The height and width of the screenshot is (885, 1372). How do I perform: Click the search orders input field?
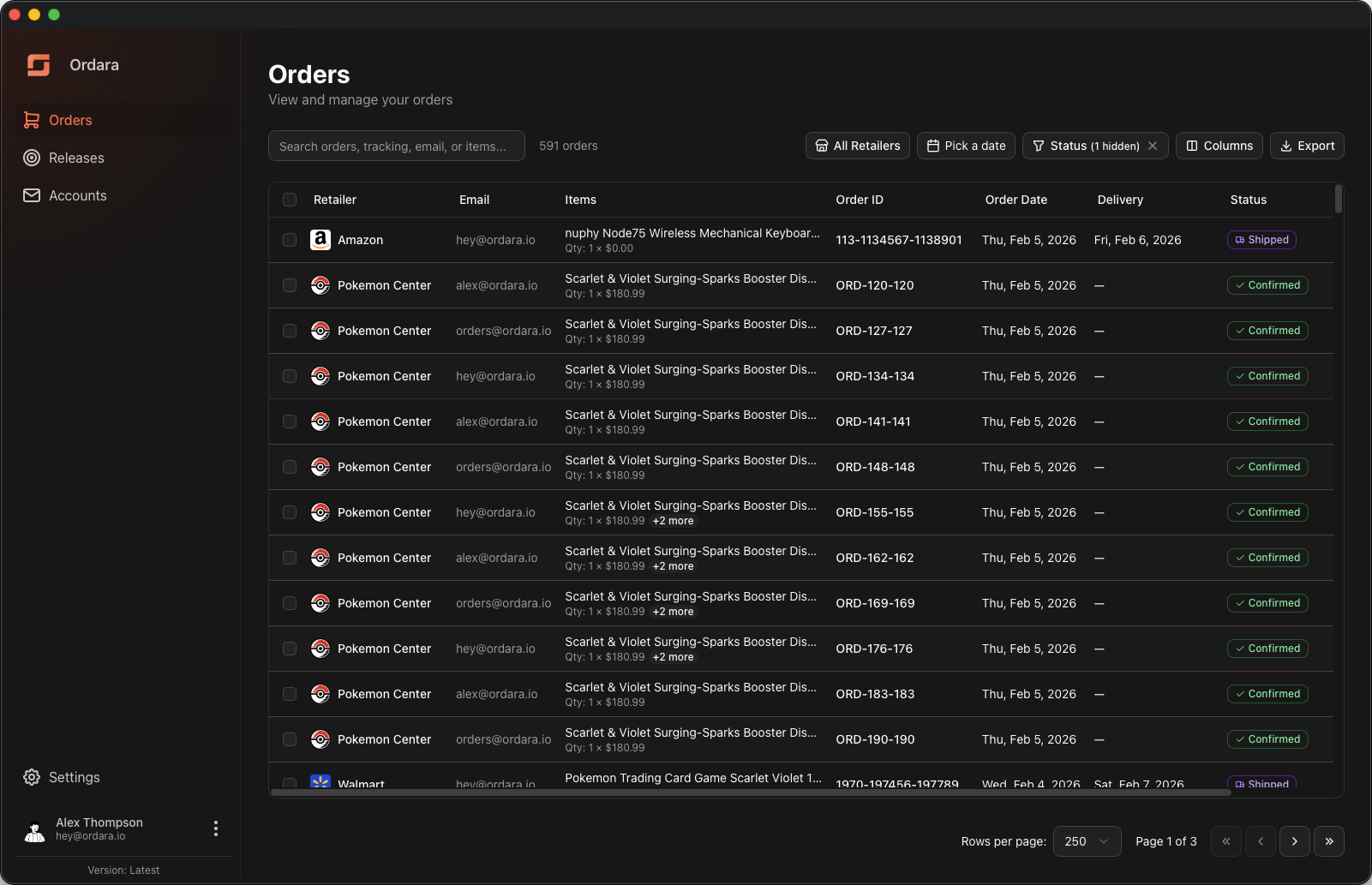click(396, 146)
